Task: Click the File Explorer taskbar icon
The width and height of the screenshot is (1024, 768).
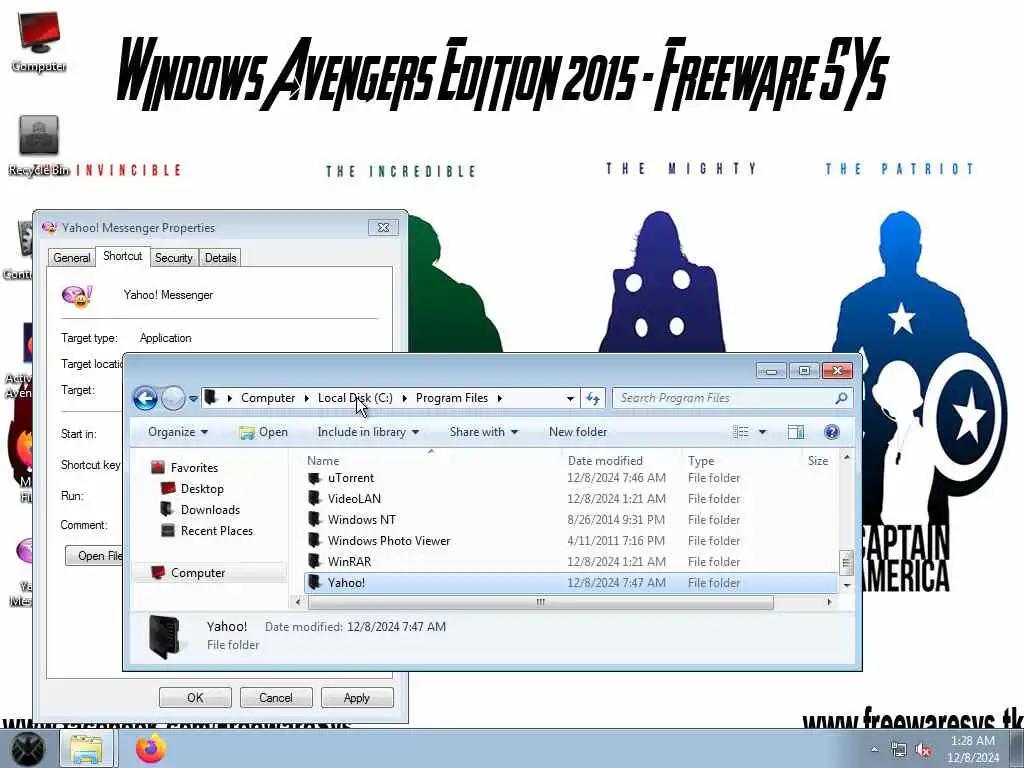Action: (x=86, y=749)
